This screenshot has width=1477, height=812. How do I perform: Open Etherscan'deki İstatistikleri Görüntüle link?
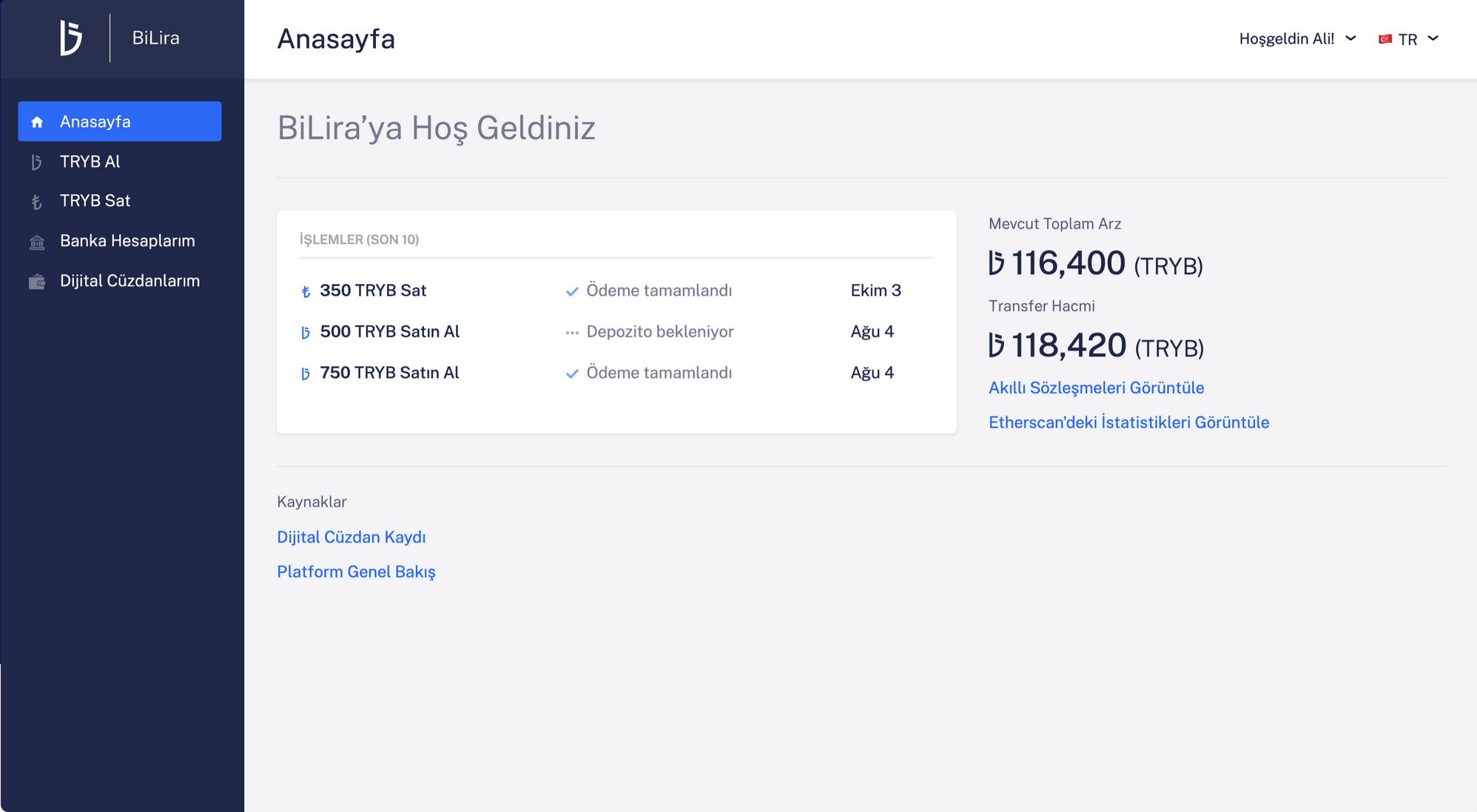[x=1128, y=422]
